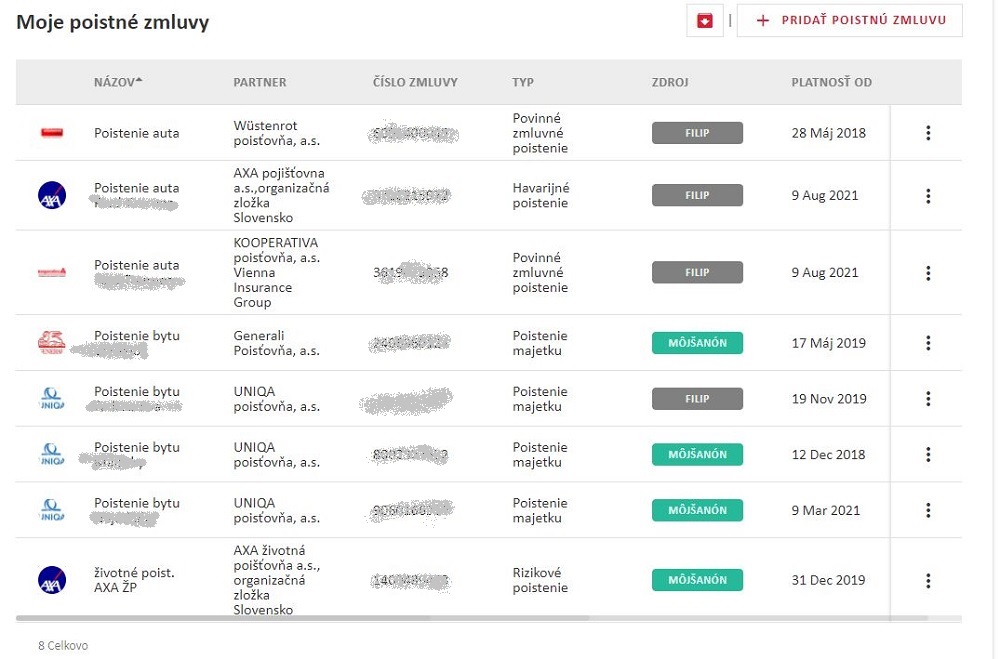Click MÔJŠANÓN badge in the 9 Mar 2021 row
1000x659 pixels.
pyautogui.click(x=697, y=510)
